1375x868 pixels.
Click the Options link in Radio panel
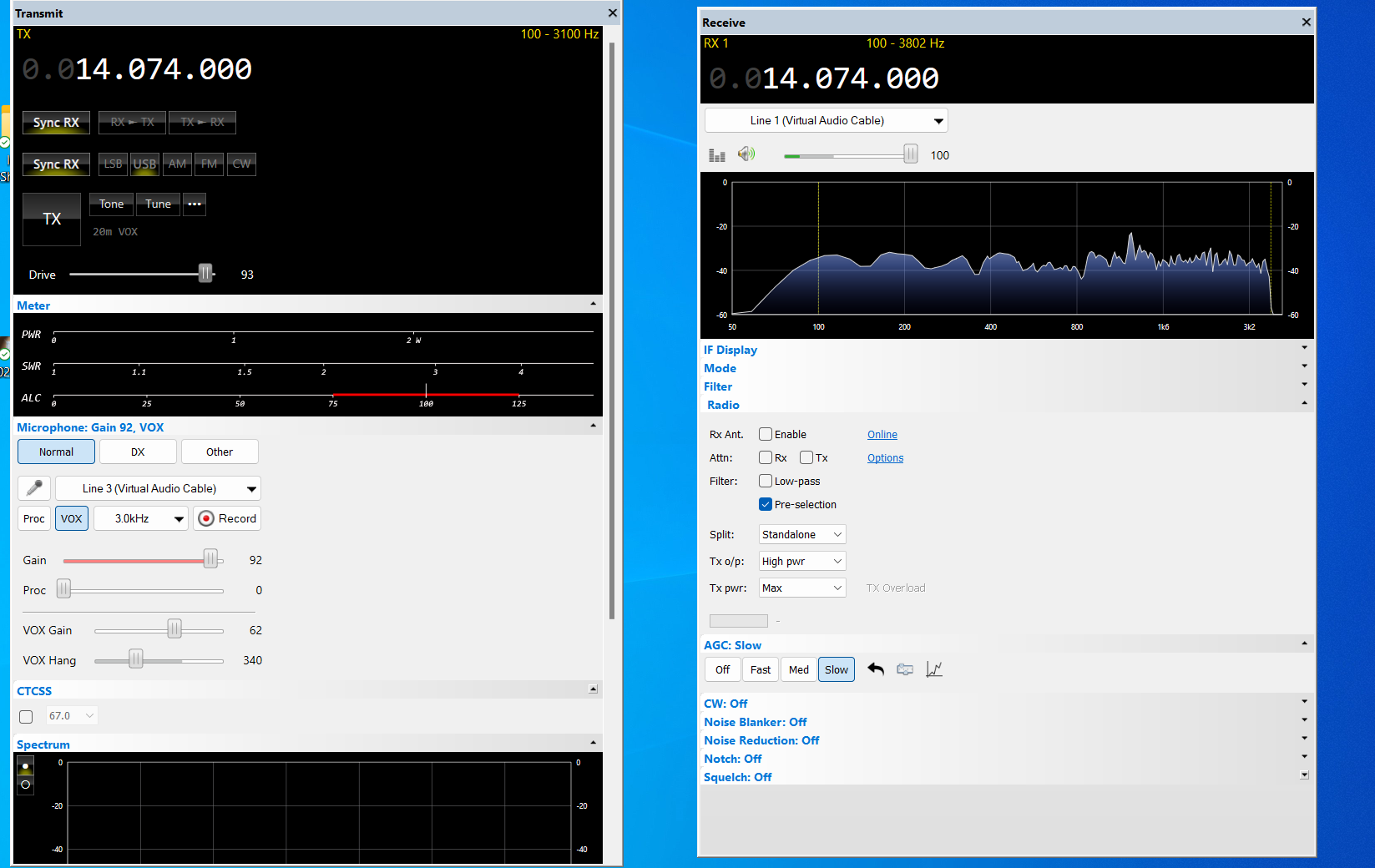885,458
